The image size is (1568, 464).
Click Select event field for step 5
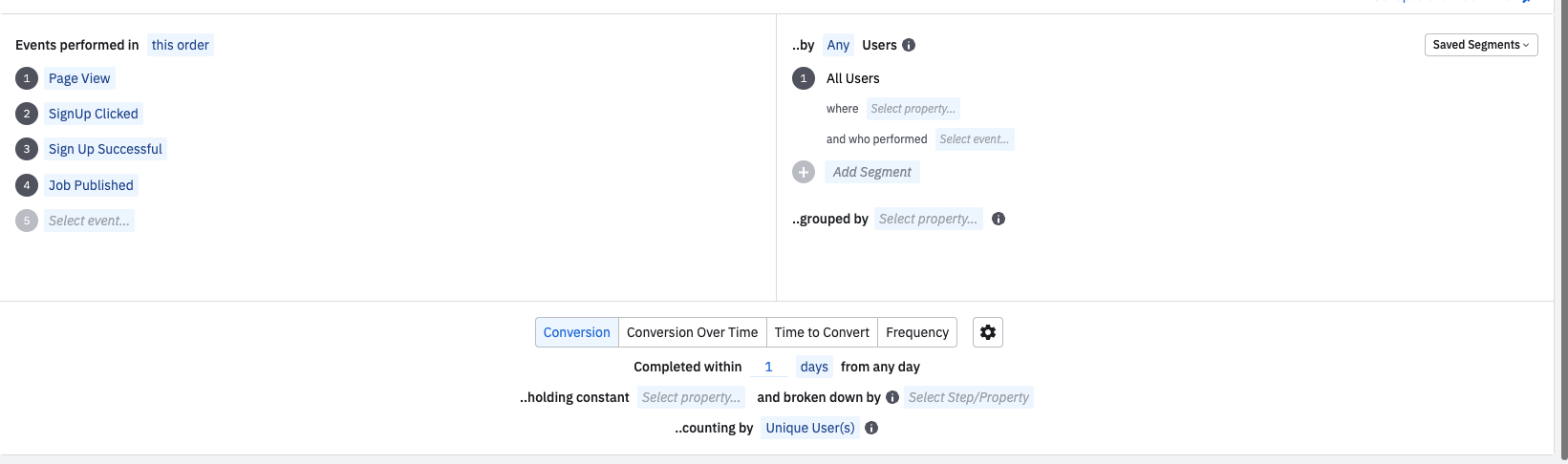coord(89,221)
